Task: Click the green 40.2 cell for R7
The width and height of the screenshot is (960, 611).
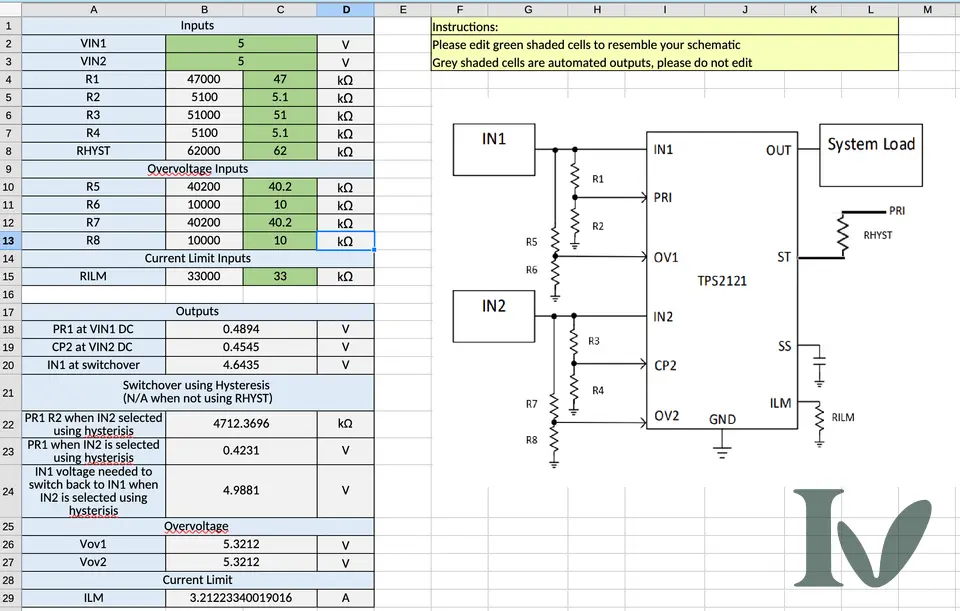Action: pos(280,222)
